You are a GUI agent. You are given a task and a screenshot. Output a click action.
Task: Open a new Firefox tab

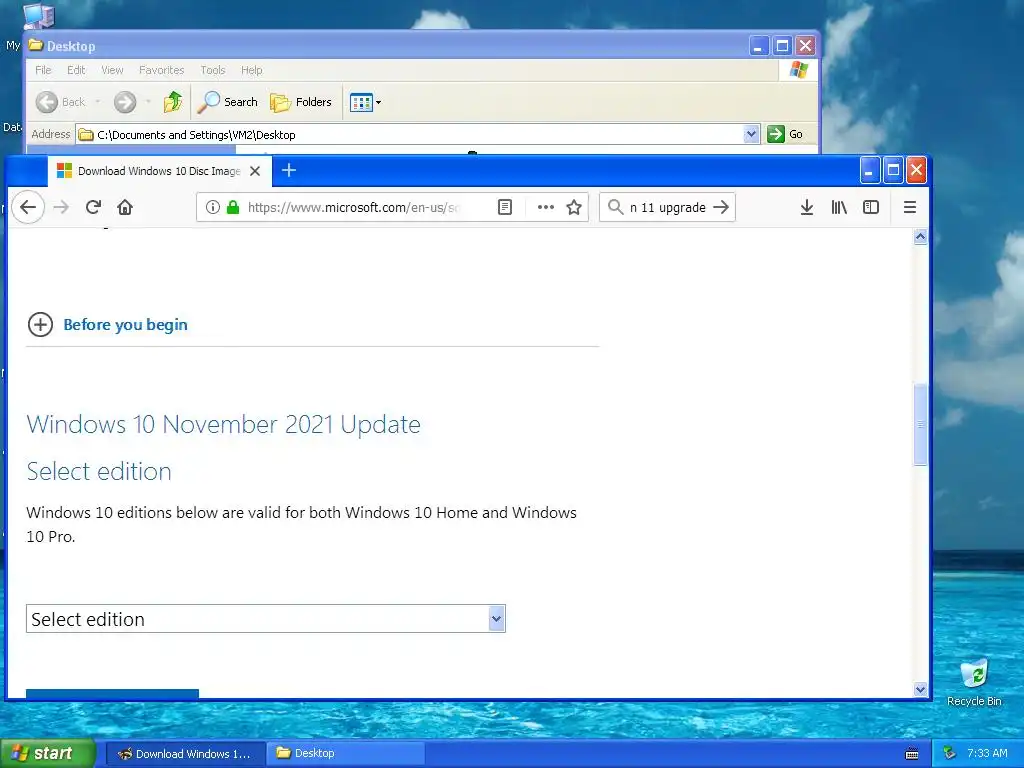point(289,170)
